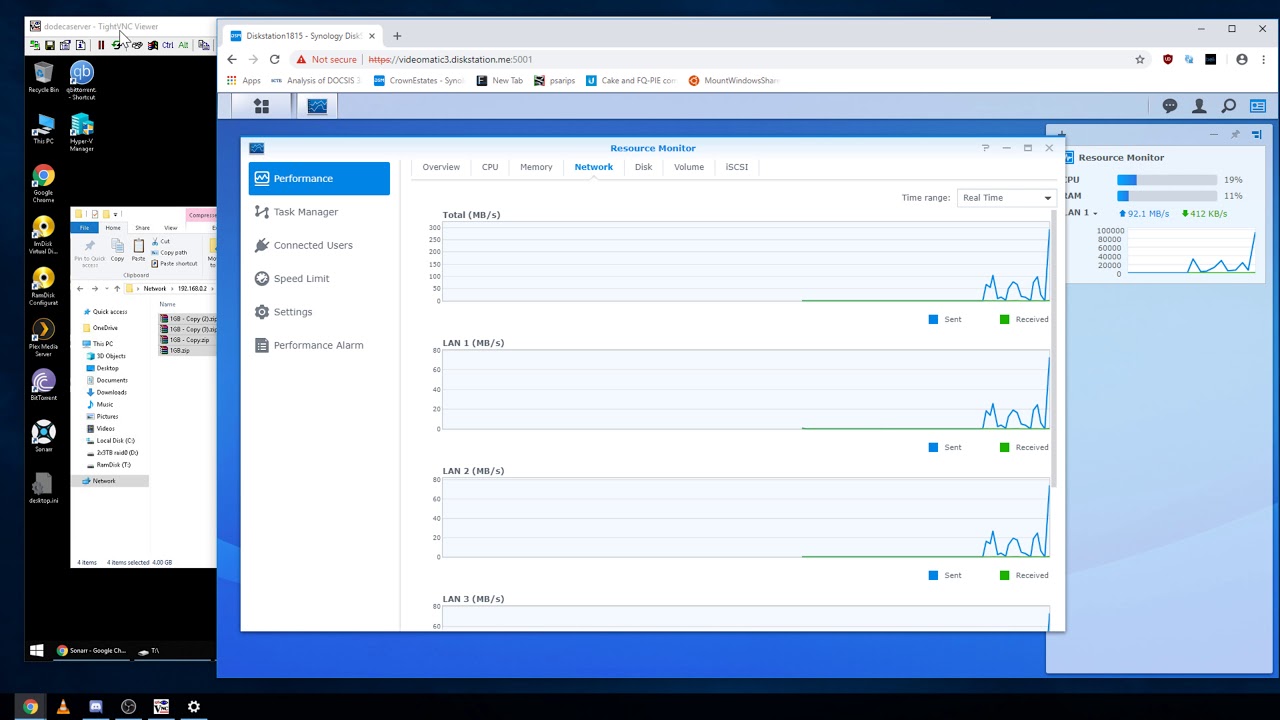Open Resource Monitor Settings section
1280x720 pixels.
click(319, 312)
